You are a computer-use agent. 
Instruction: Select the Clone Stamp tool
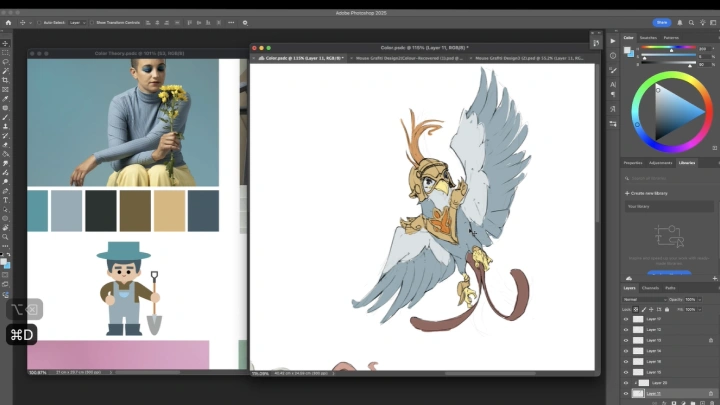pos(6,126)
